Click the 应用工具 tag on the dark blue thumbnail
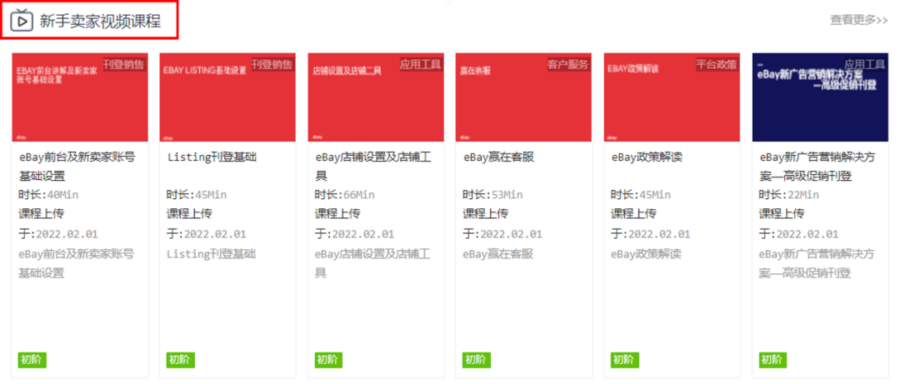 coord(864,64)
